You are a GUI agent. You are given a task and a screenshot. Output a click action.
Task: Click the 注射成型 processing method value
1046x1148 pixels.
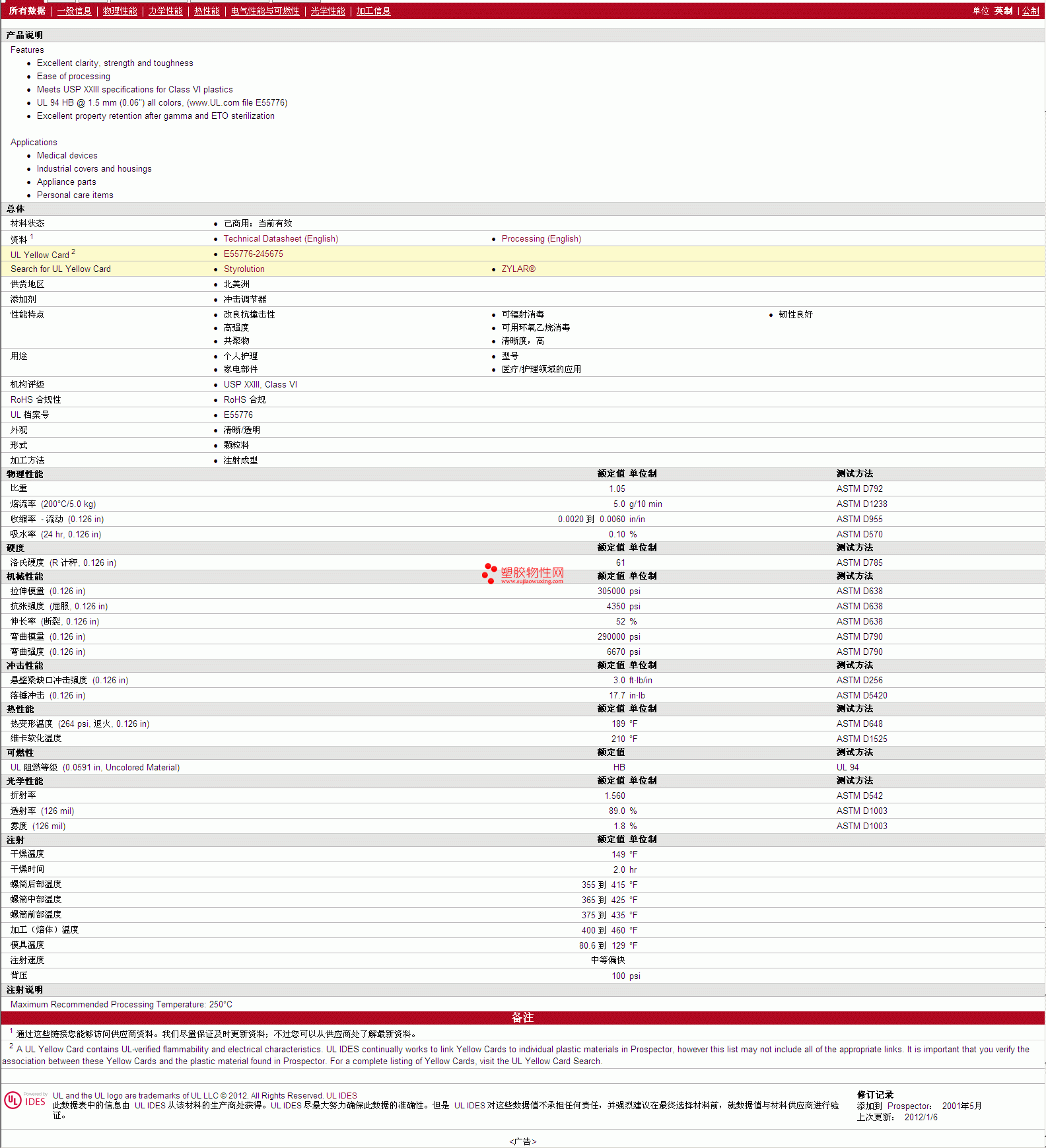coord(240,461)
